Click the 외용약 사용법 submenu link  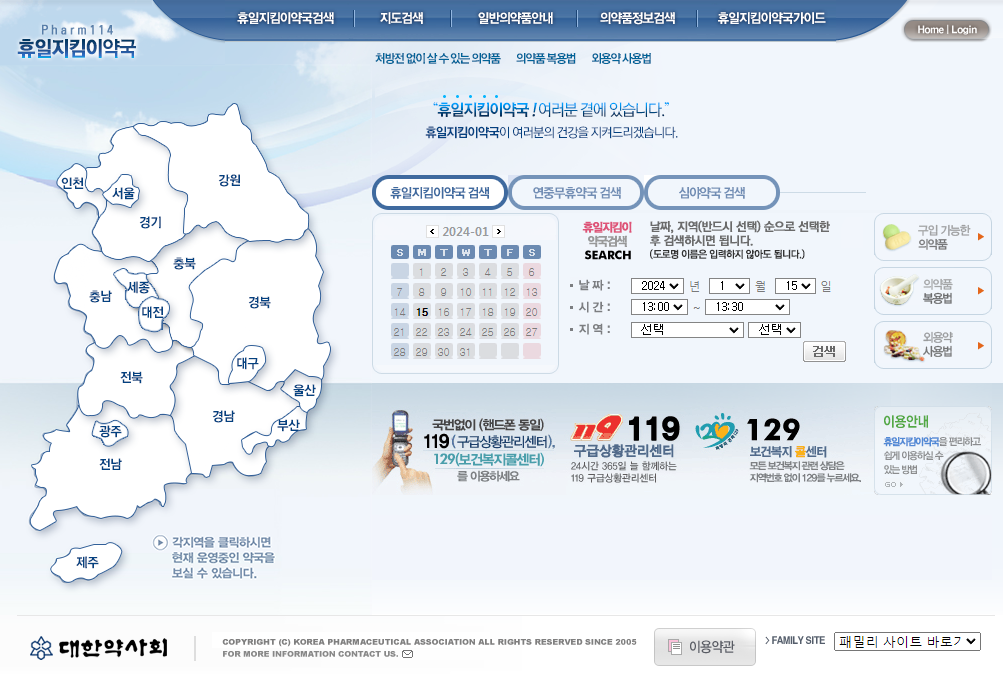(x=621, y=58)
